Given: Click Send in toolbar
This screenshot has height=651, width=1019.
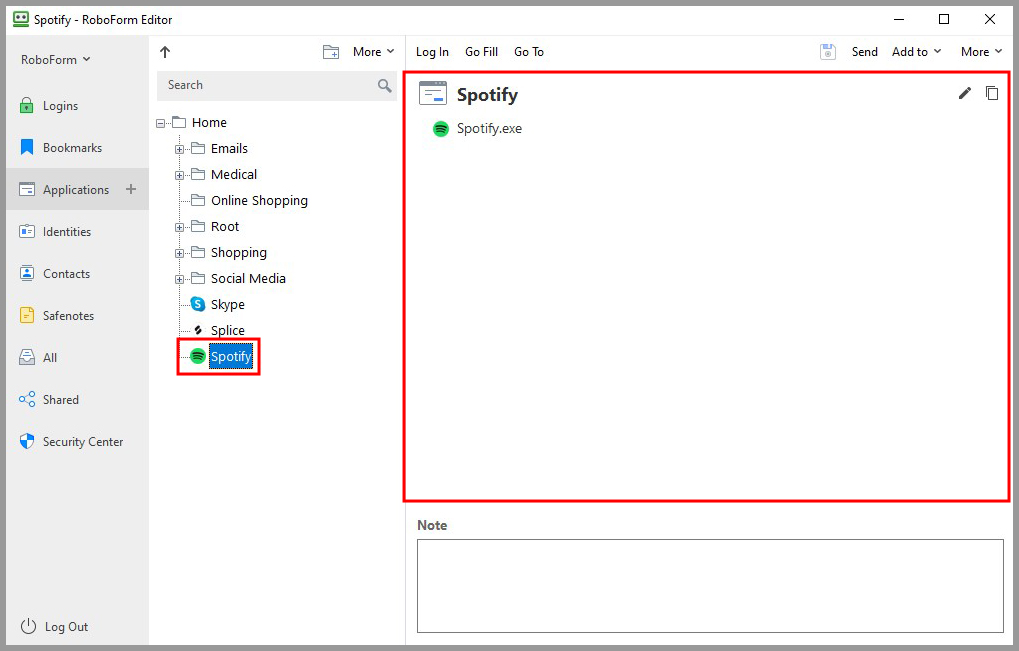Looking at the screenshot, I should pos(864,52).
